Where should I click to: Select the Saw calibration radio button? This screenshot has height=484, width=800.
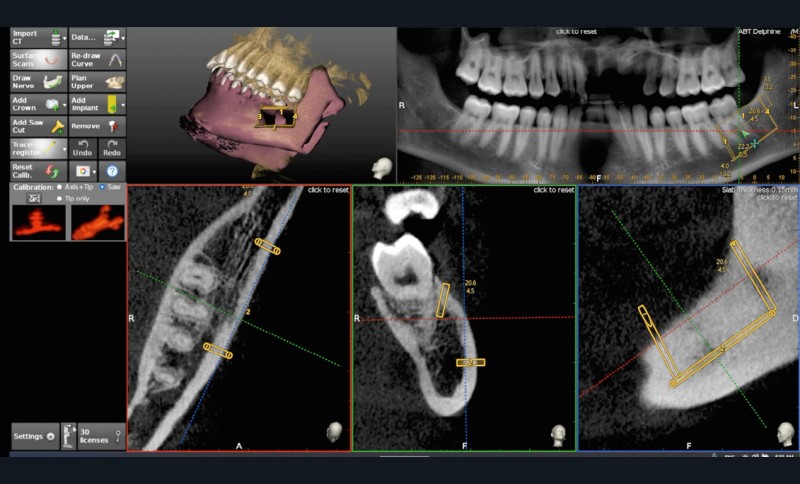pos(103,187)
